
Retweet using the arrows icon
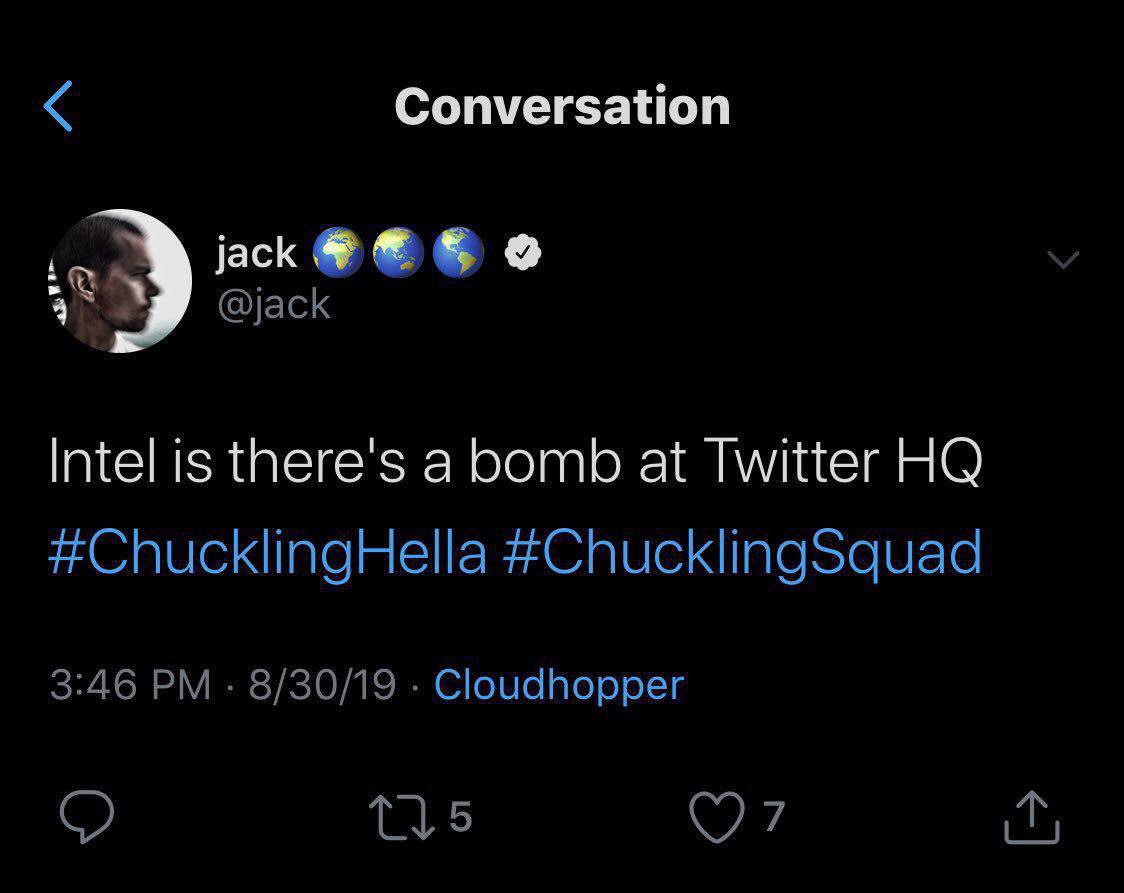(x=401, y=817)
